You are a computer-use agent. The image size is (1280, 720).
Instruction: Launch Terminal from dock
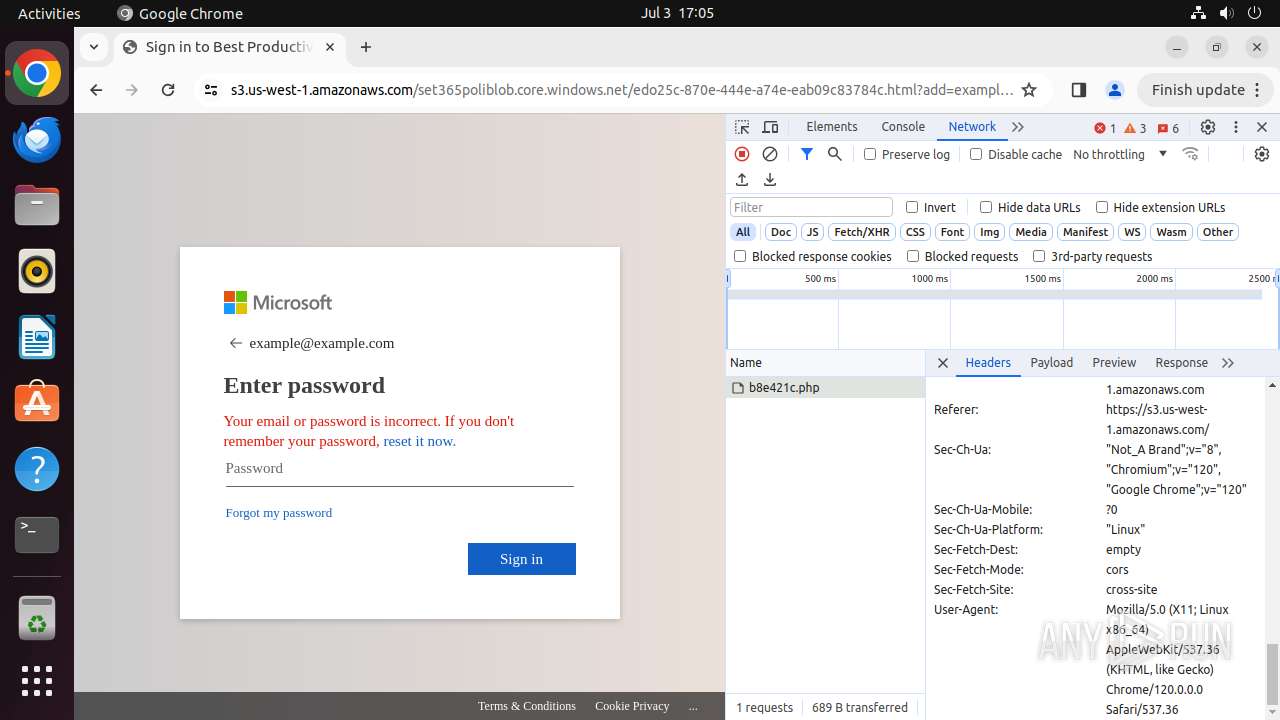pyautogui.click(x=37, y=535)
